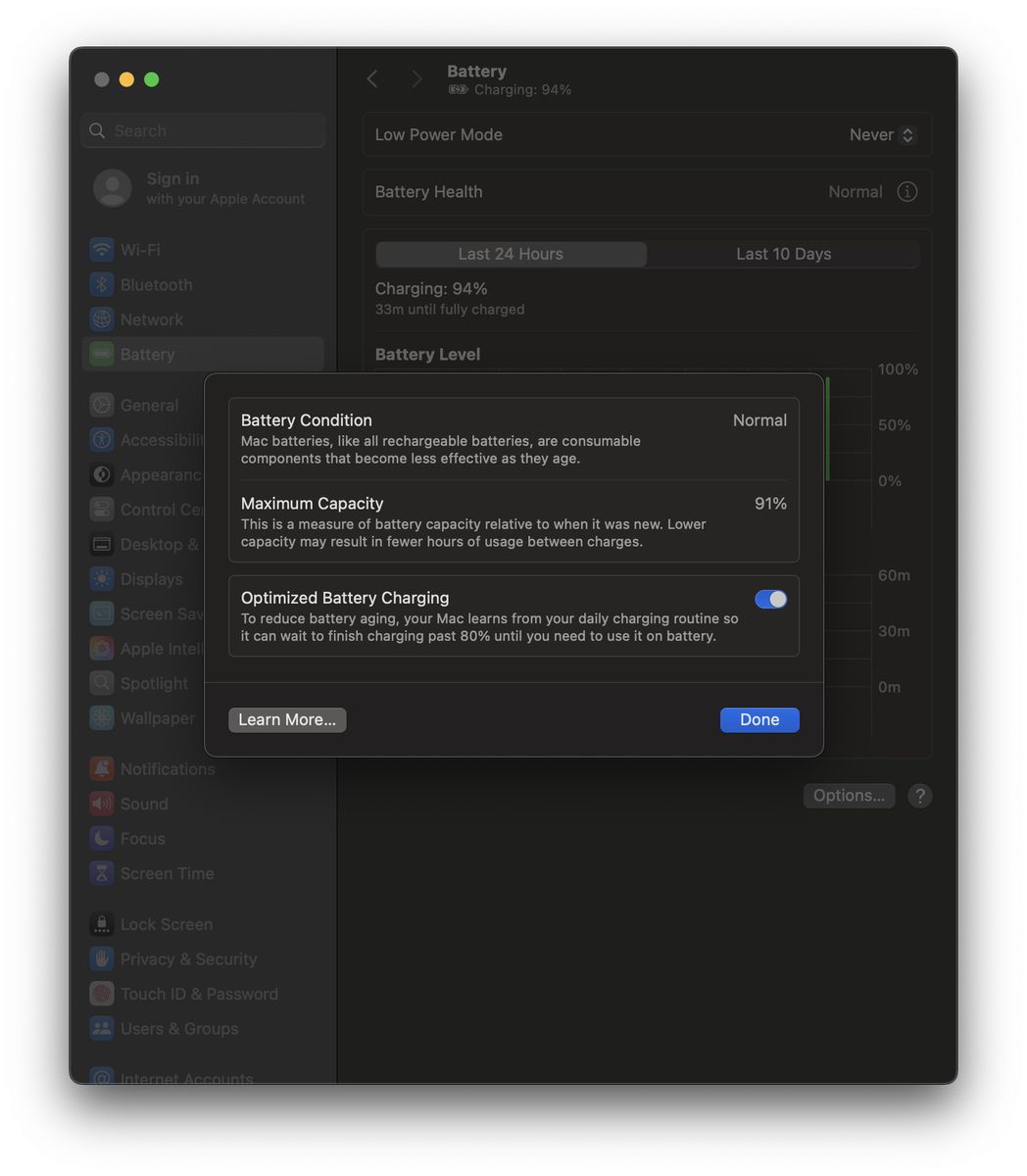Toggle Optimized Battery Charging switch

coord(770,600)
